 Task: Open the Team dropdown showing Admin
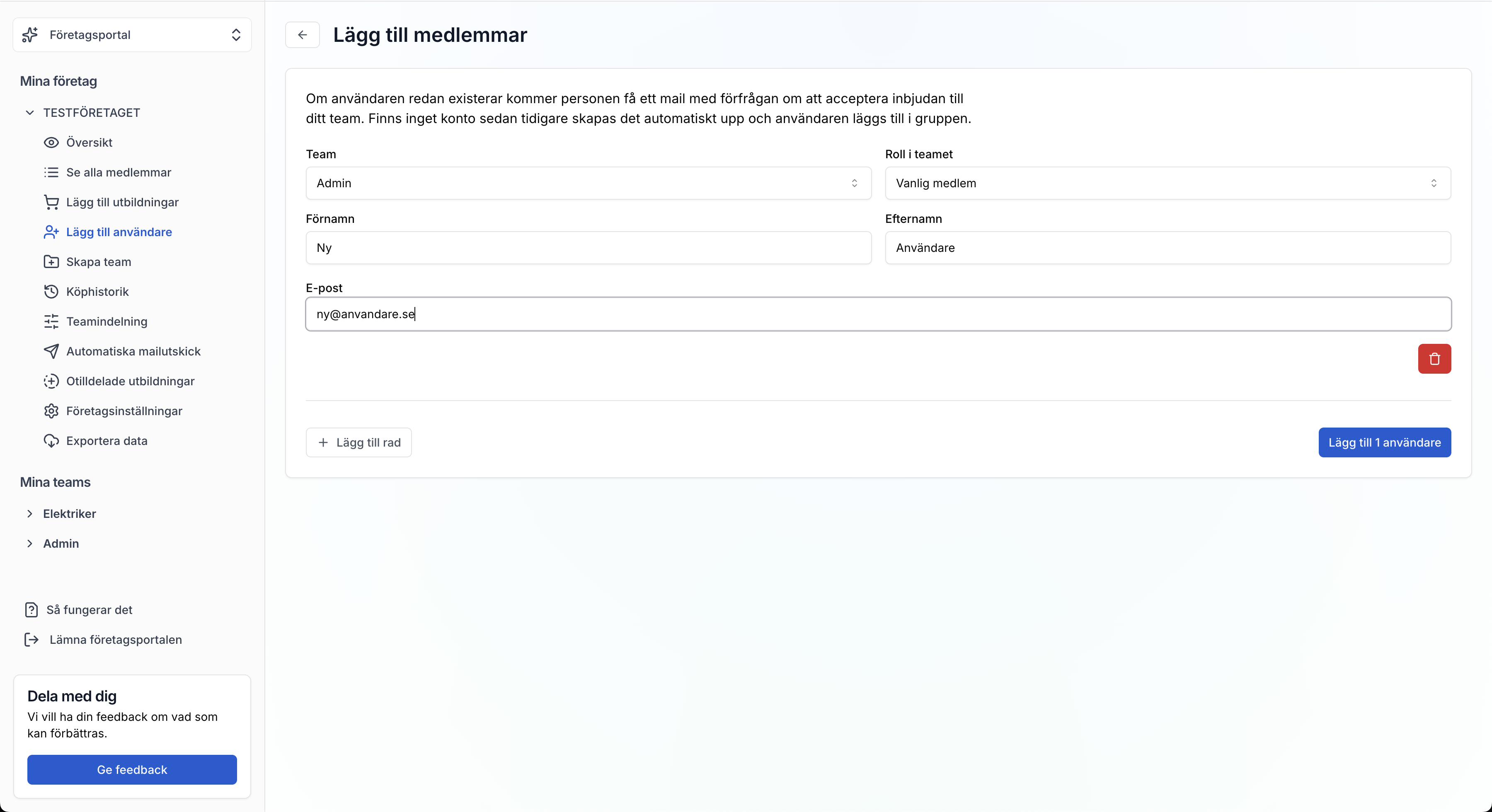coord(588,183)
